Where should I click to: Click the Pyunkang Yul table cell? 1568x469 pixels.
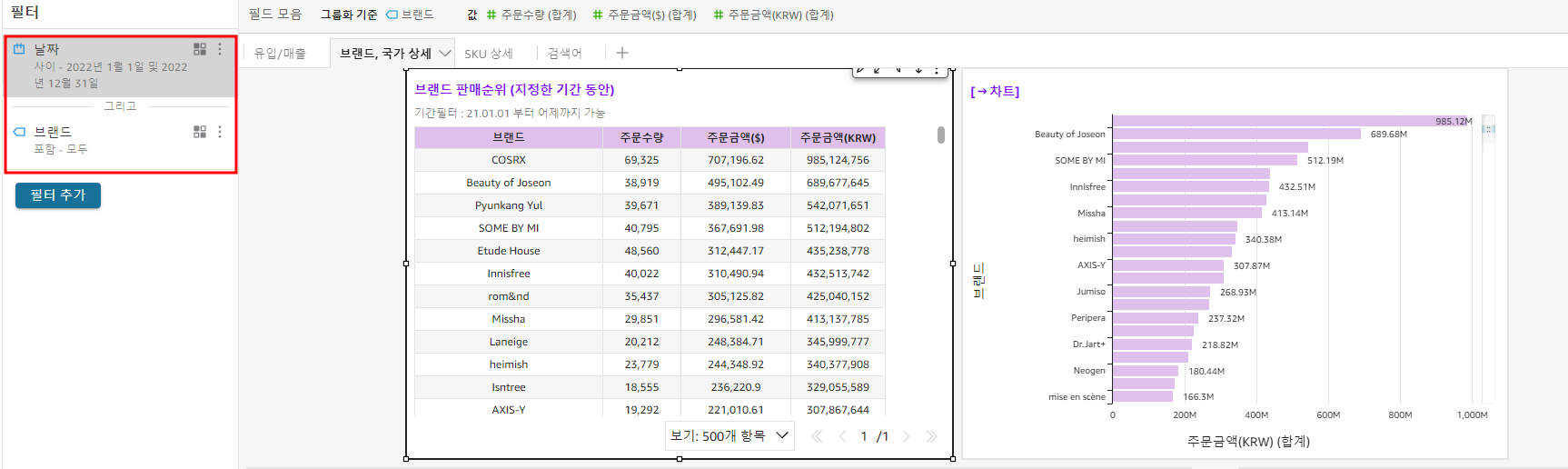[509, 205]
